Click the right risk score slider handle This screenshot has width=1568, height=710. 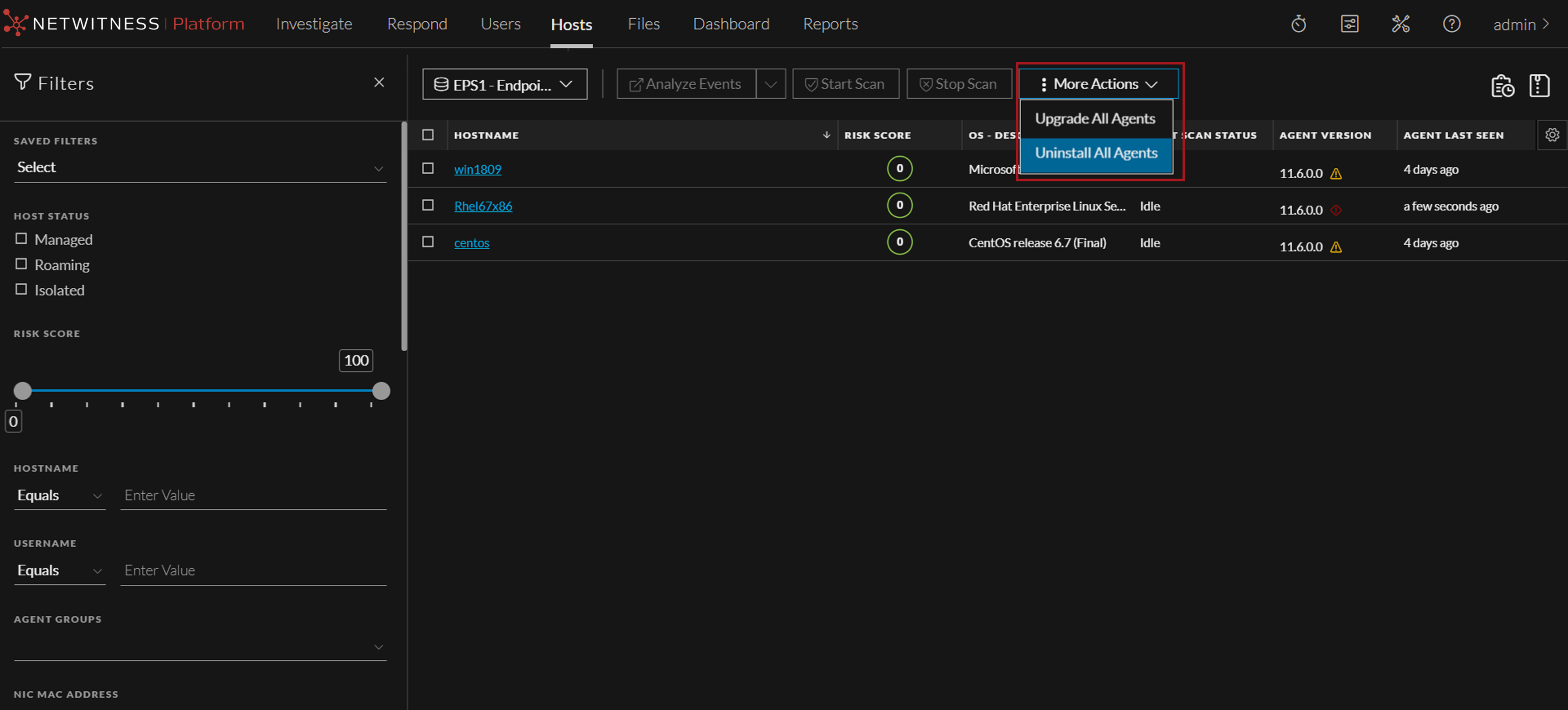pyautogui.click(x=381, y=390)
